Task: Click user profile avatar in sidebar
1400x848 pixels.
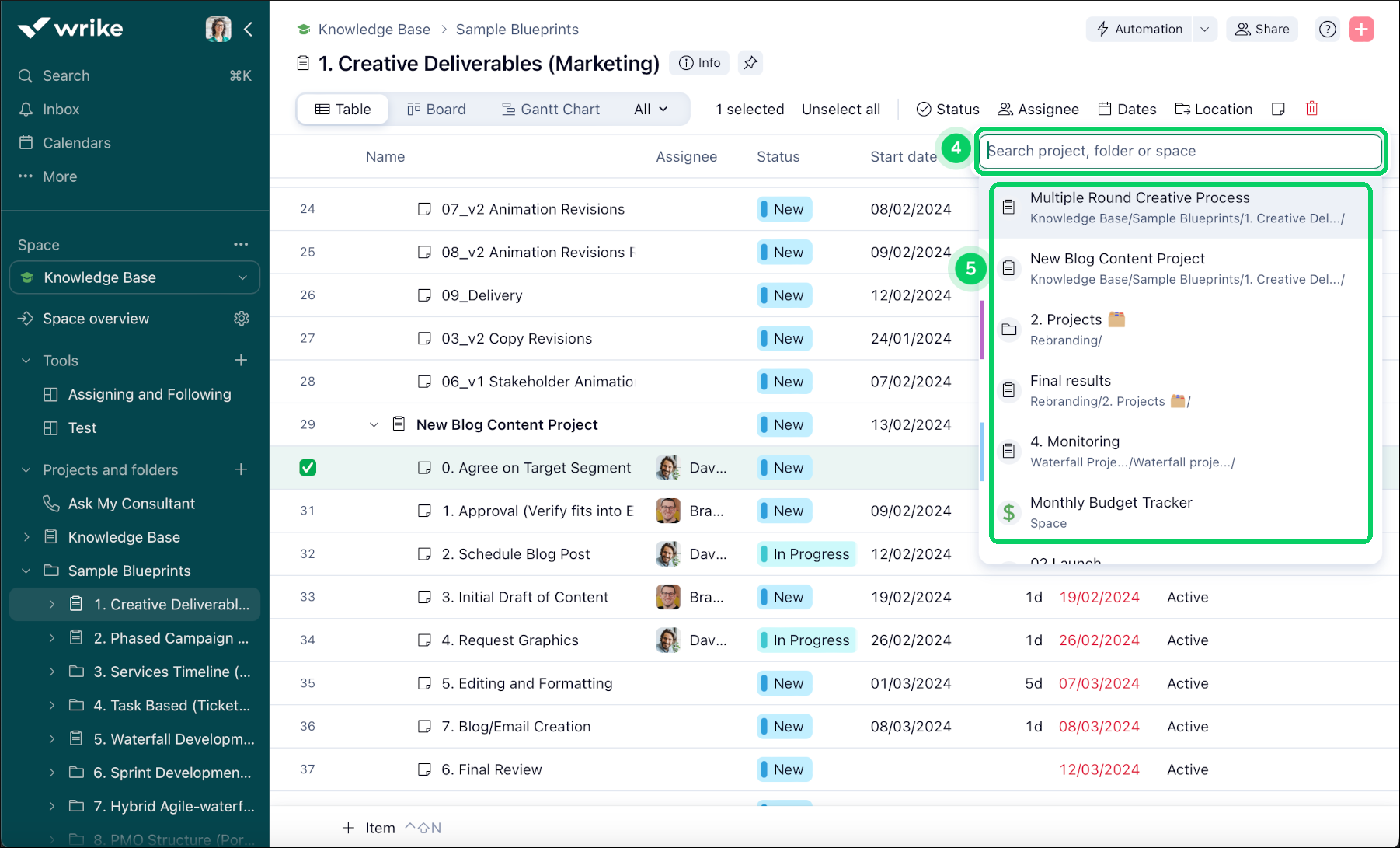Action: (218, 30)
